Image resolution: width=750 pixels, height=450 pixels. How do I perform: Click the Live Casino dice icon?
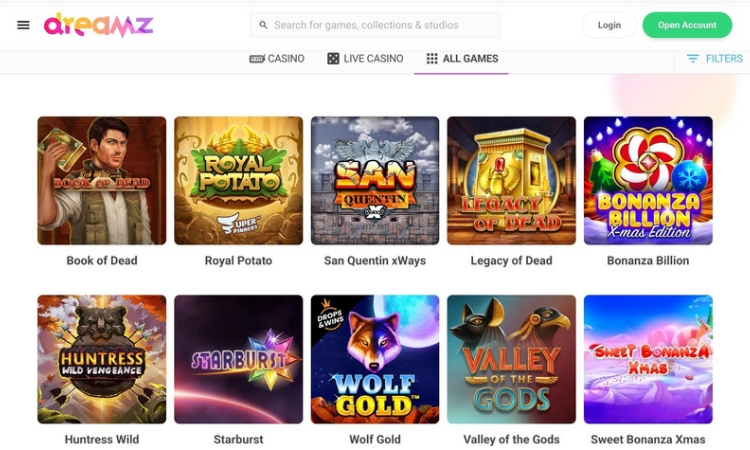coord(333,59)
